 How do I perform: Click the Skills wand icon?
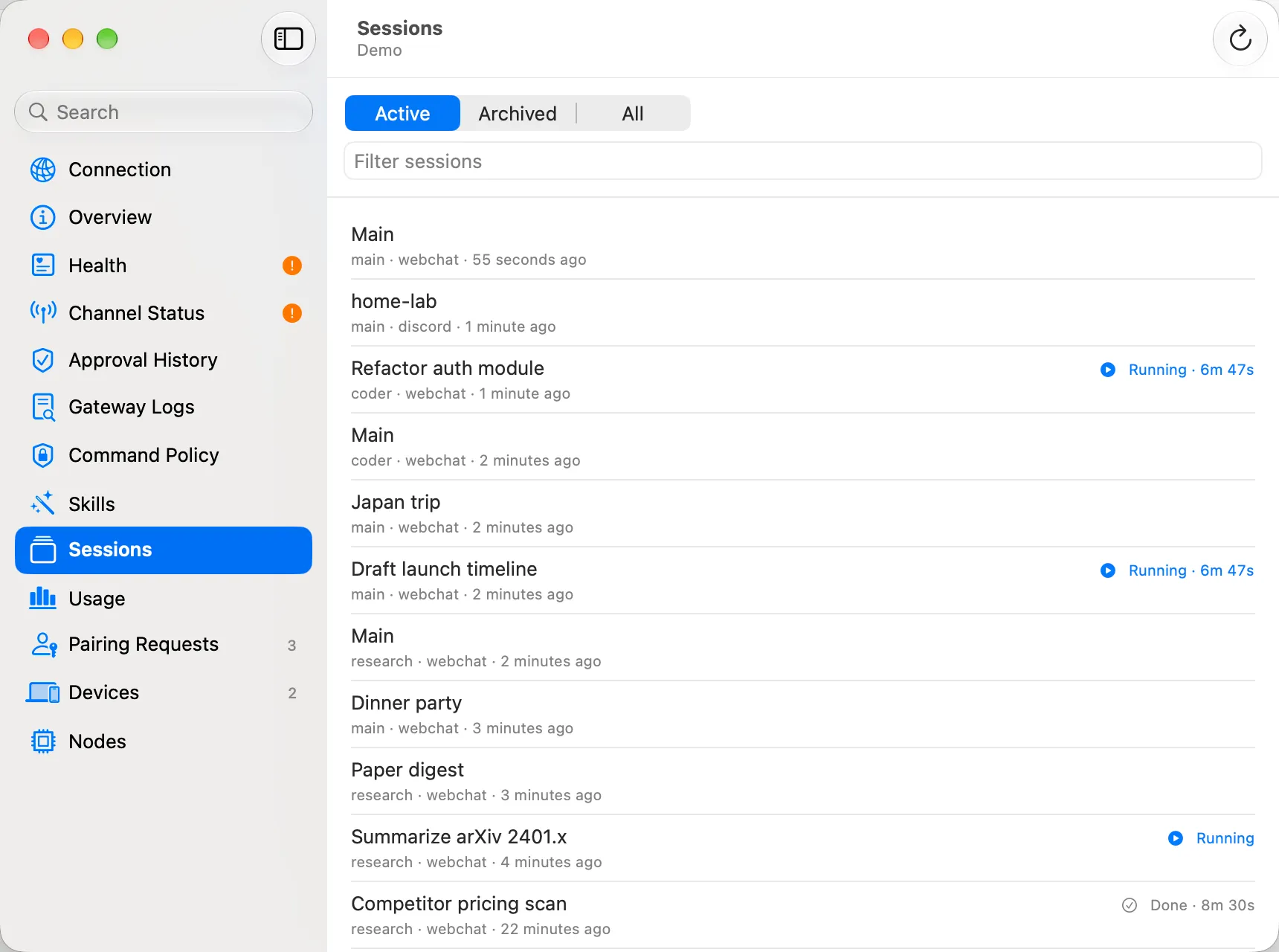click(x=43, y=504)
